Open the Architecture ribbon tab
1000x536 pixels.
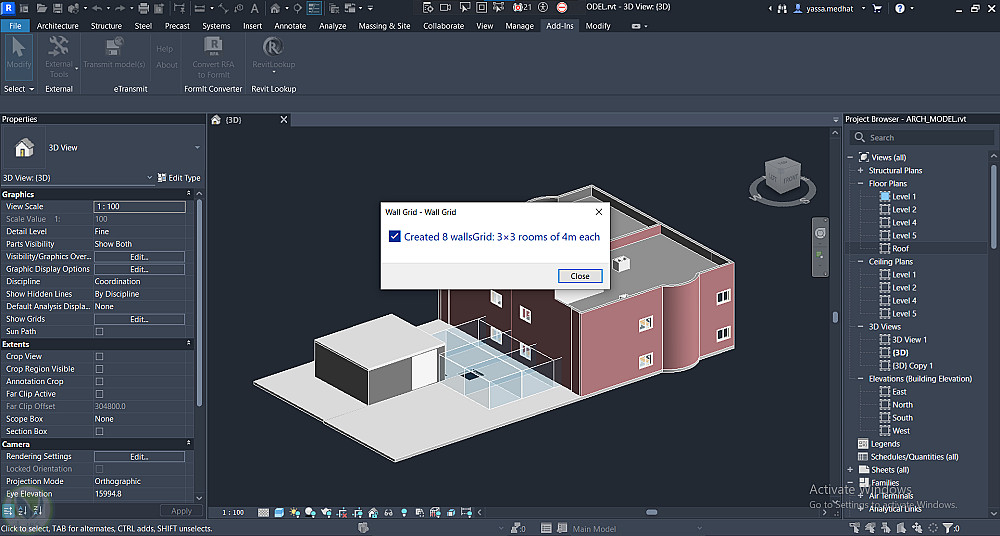tap(58, 26)
